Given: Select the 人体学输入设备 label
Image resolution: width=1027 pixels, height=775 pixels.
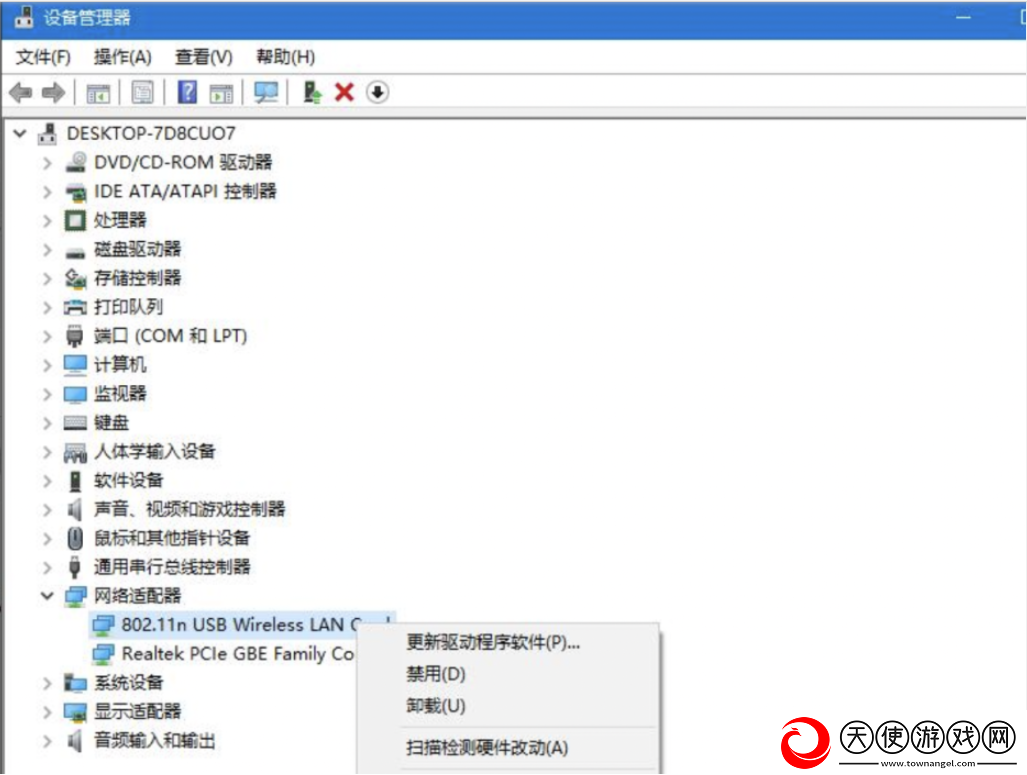Looking at the screenshot, I should pyautogui.click(x=155, y=452).
